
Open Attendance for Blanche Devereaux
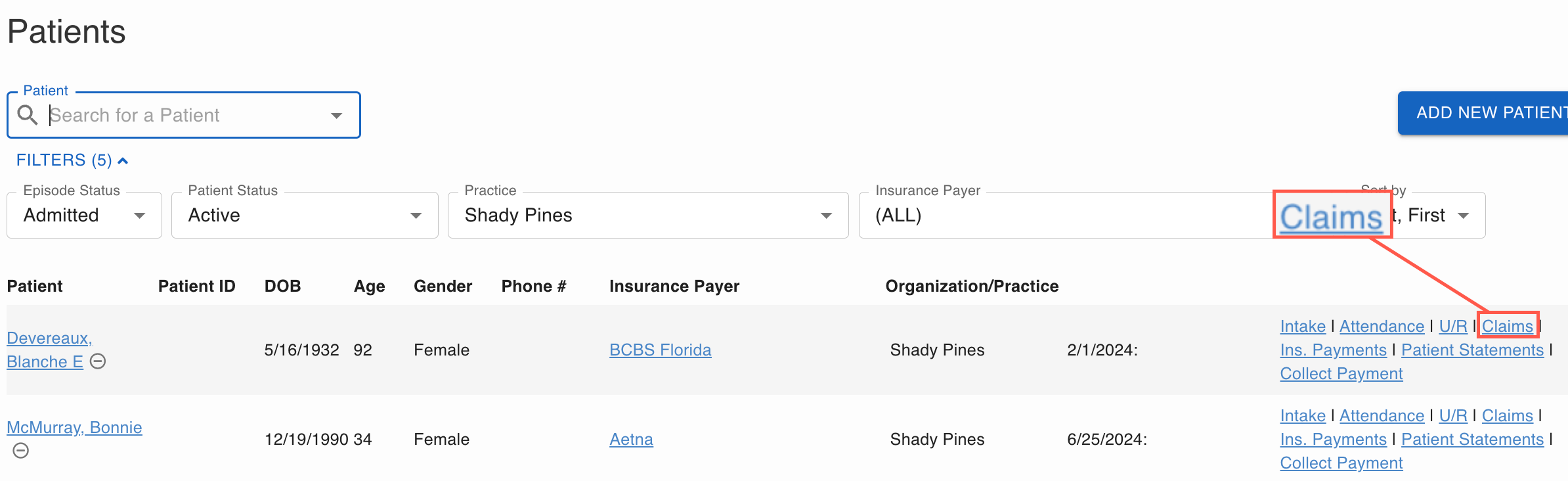coord(1382,327)
